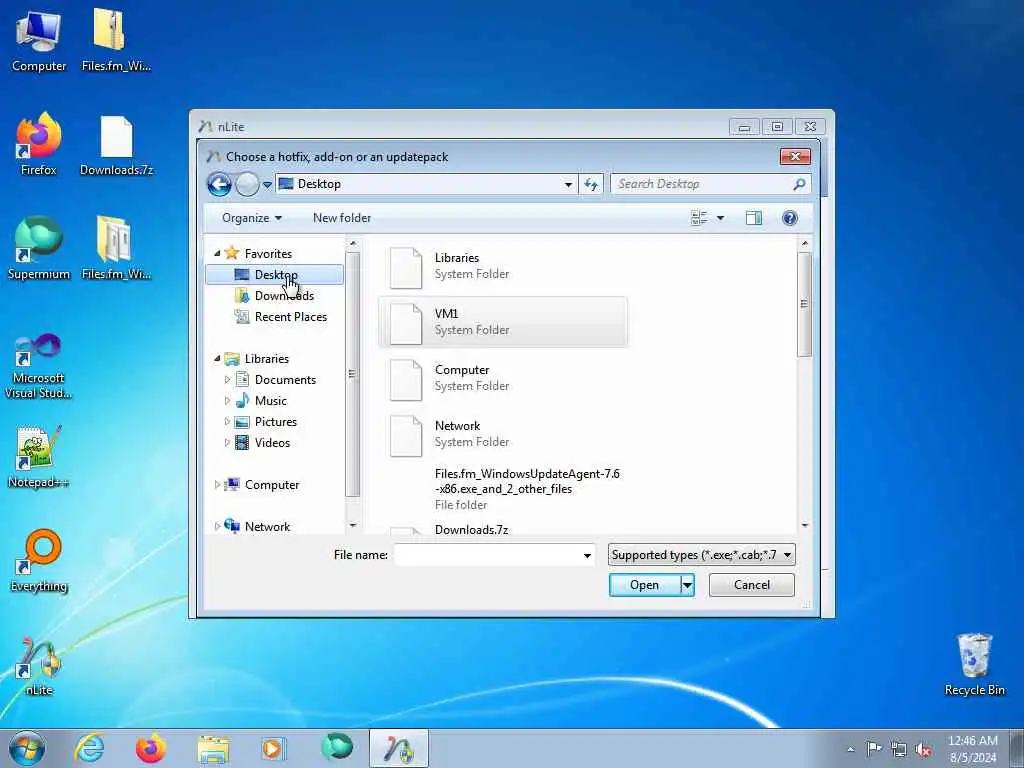Image resolution: width=1024 pixels, height=768 pixels.
Task: Expand the Pictures library node
Action: [x=227, y=421]
